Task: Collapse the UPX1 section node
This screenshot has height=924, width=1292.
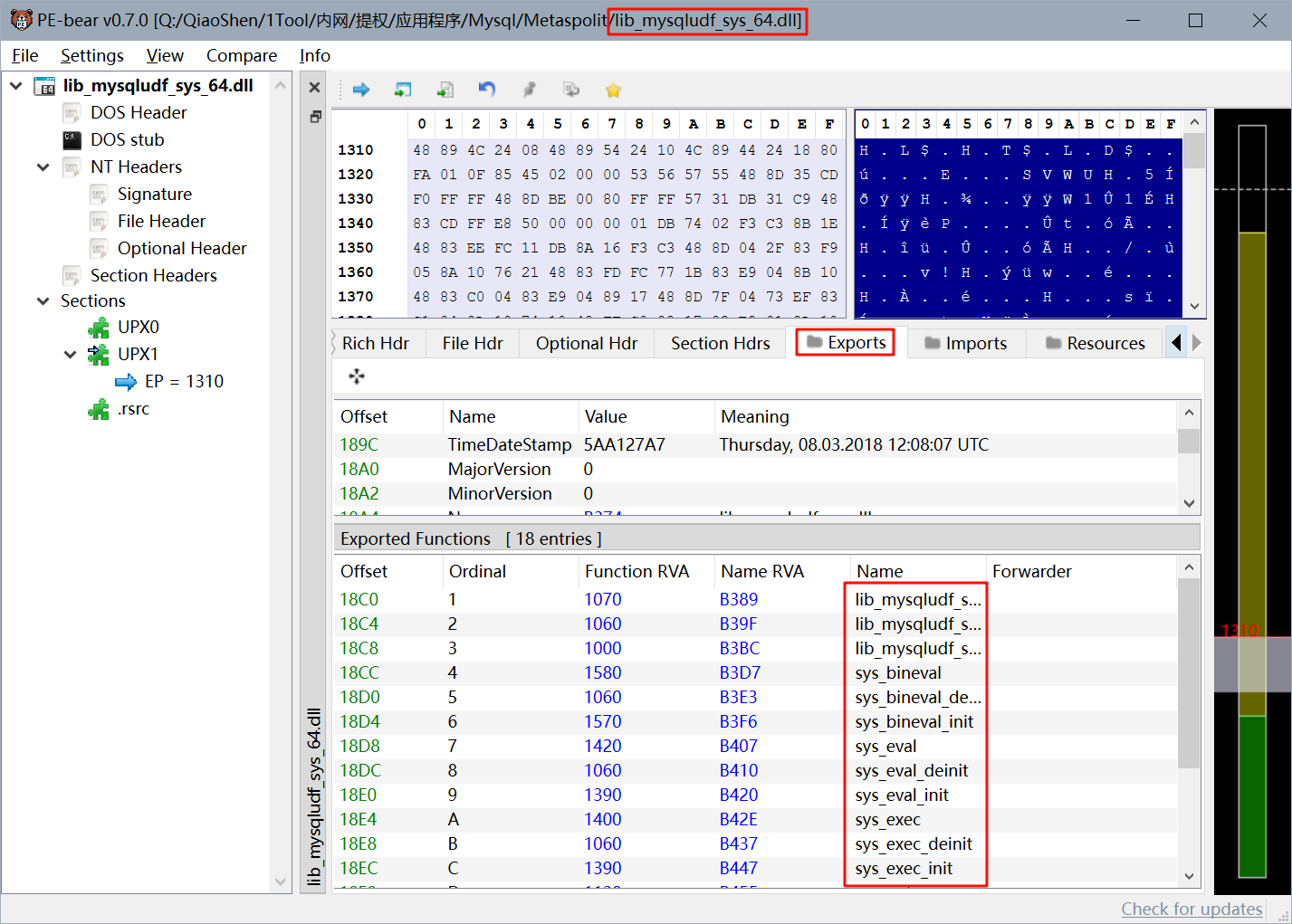Action: 70,355
